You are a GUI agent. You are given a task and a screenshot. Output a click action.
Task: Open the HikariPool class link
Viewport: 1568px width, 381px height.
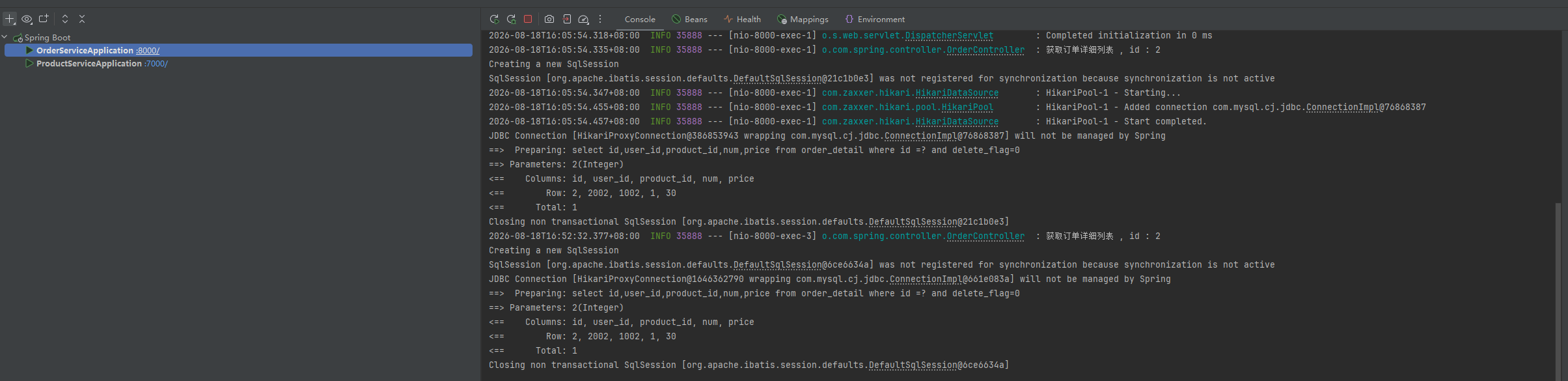[967, 107]
